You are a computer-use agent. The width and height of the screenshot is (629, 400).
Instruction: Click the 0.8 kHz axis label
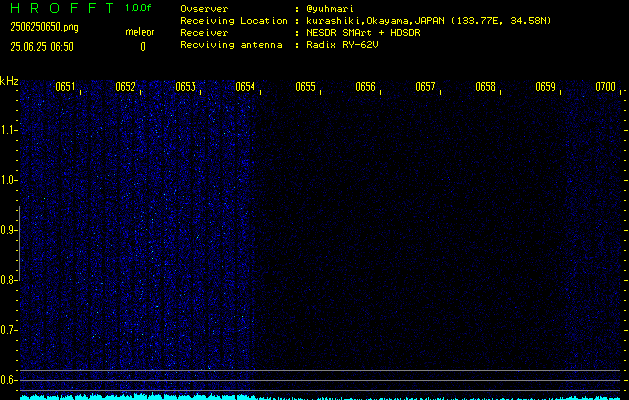8,280
